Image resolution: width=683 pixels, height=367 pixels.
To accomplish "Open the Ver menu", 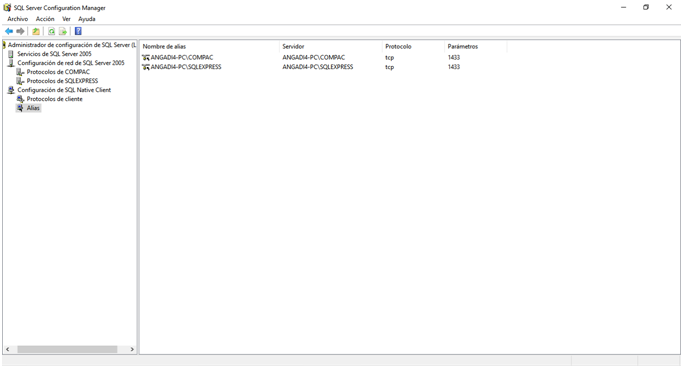I will click(66, 19).
